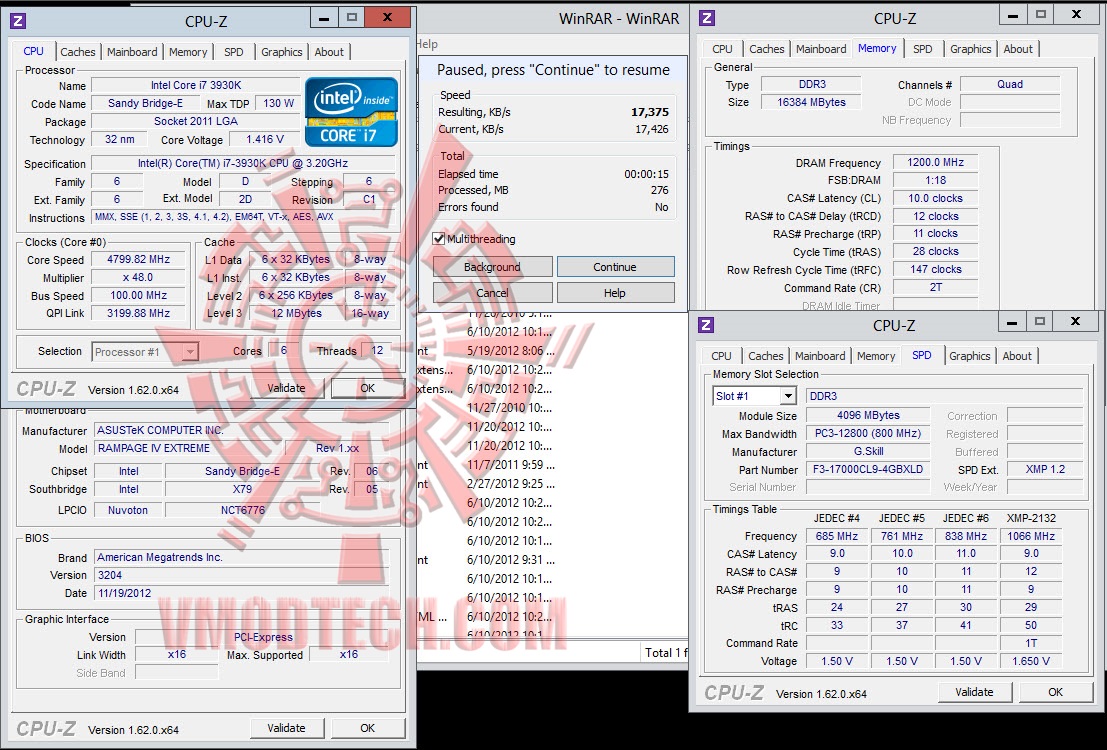Click the Background button in WinRAR
1107x750 pixels.
(x=492, y=267)
